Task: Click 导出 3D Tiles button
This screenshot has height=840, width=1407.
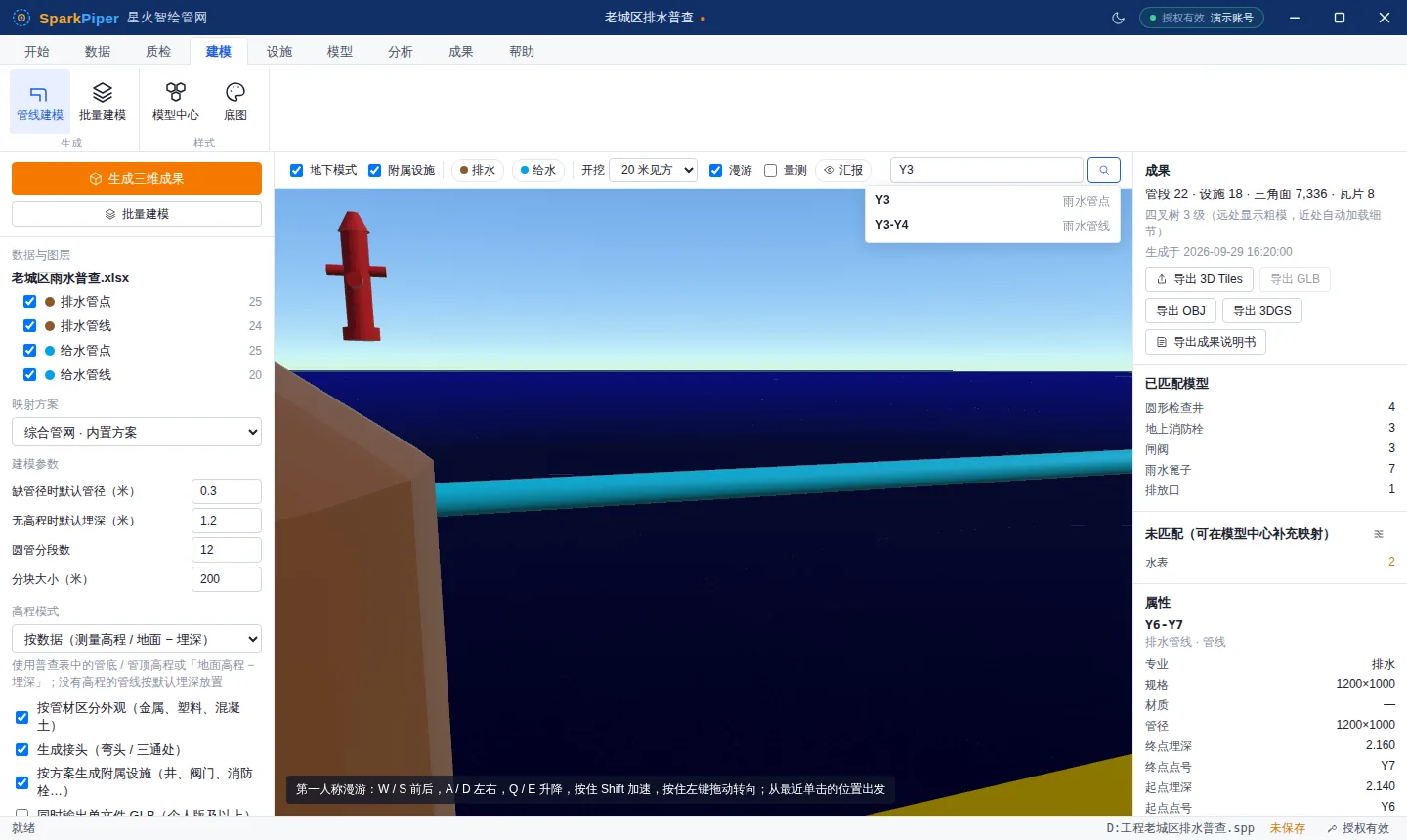Action: click(1199, 279)
